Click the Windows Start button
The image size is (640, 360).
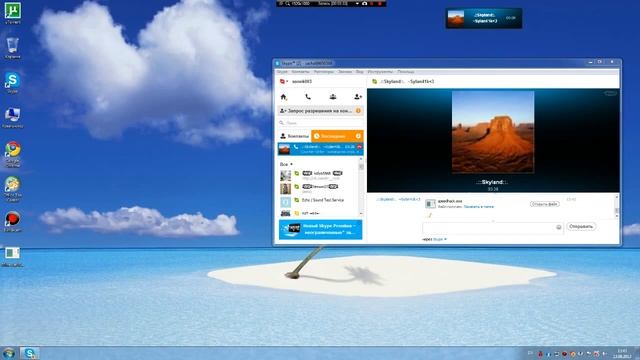coord(8,353)
